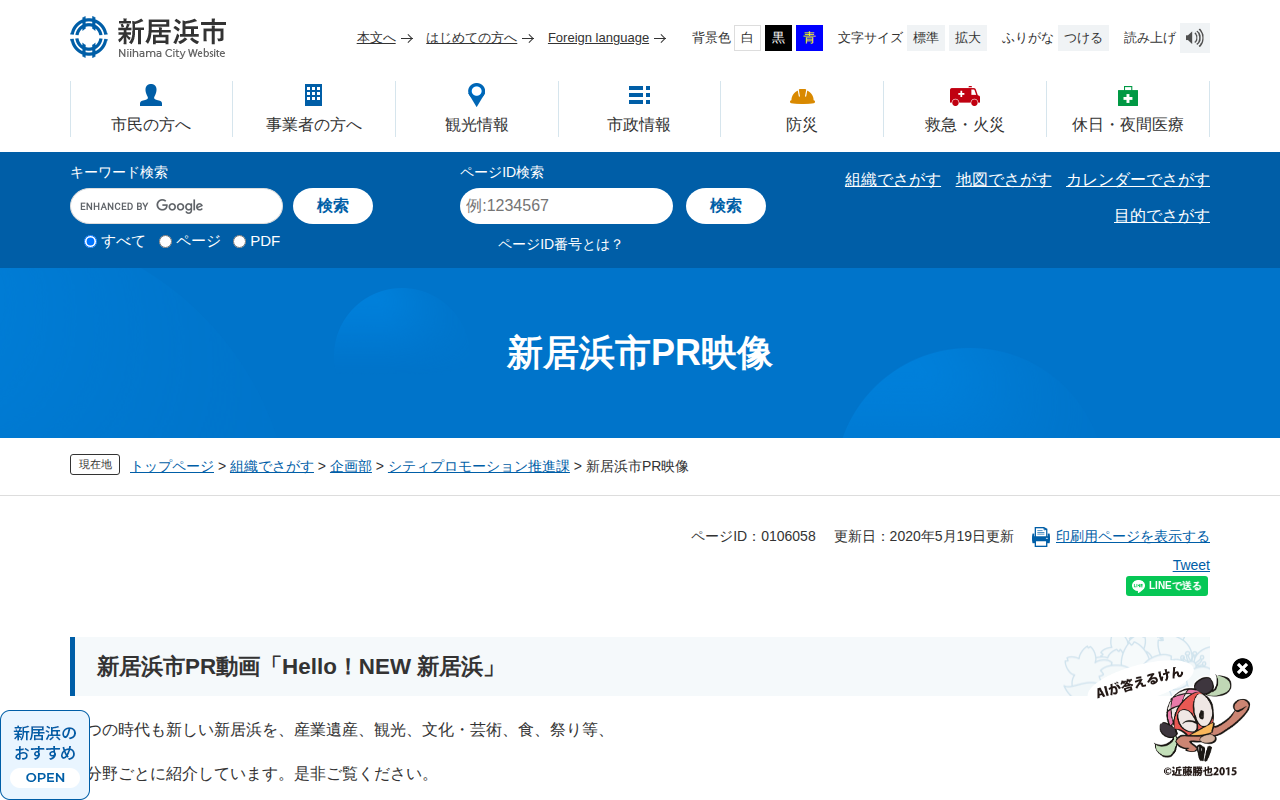Open シティプロモーション推進課 breadcrumb link
1280x800 pixels.
(479, 466)
